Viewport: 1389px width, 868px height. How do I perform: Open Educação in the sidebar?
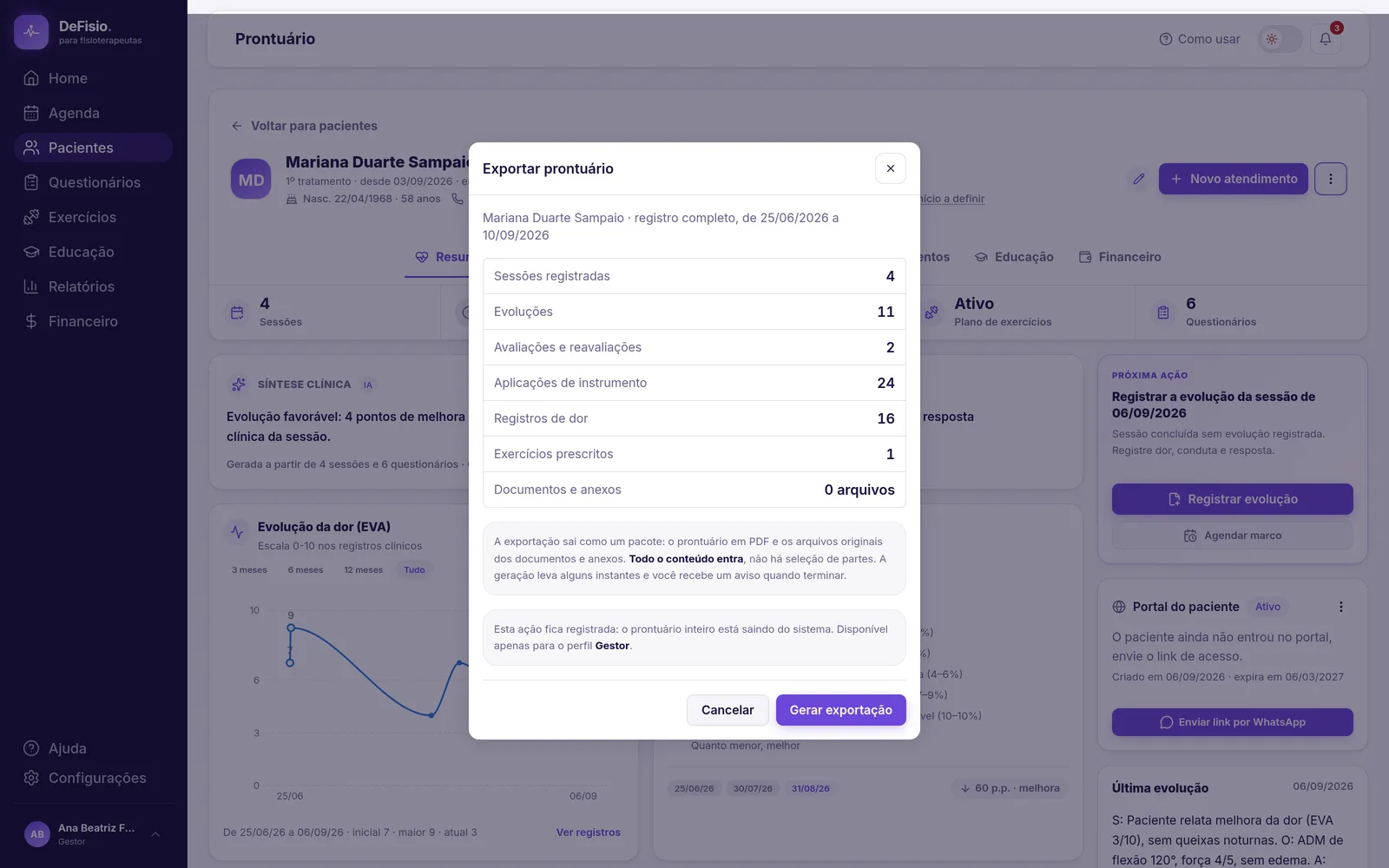tap(93, 252)
